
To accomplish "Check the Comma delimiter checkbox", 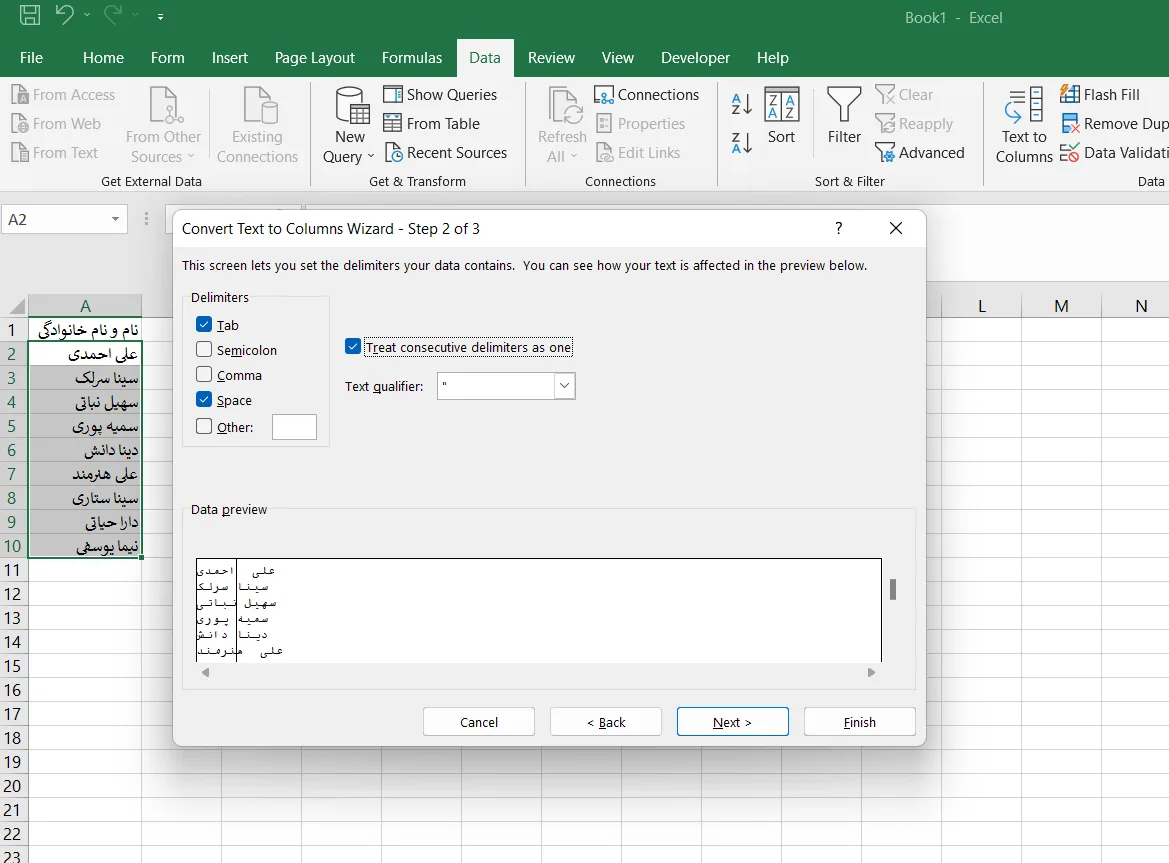I will [204, 374].
